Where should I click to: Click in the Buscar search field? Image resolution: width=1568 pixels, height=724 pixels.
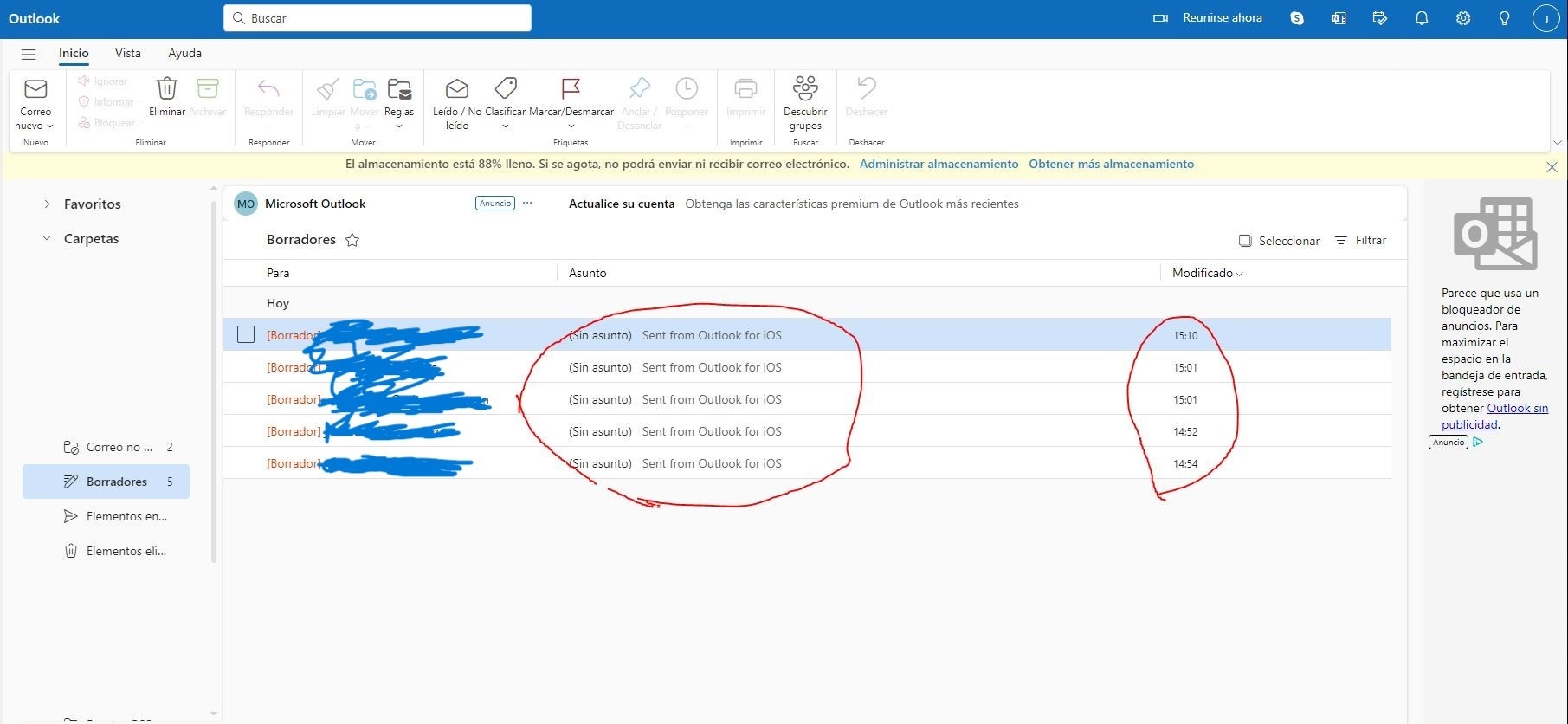377,18
